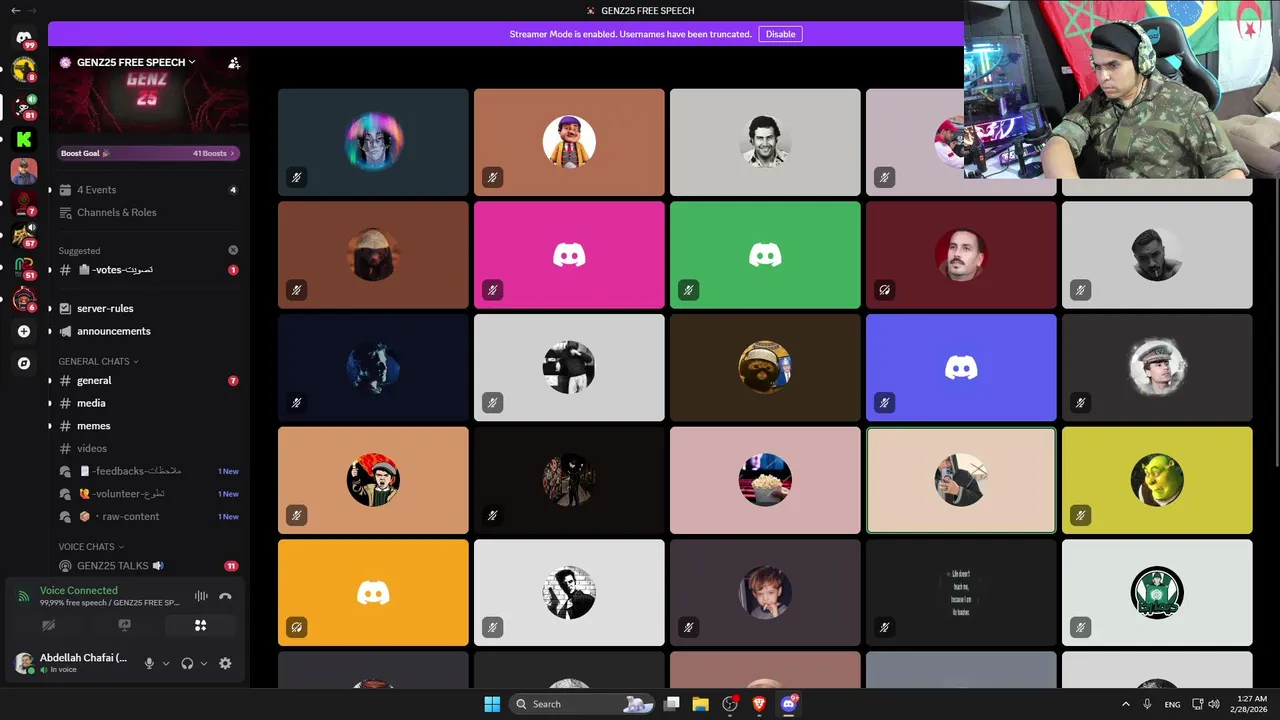Open Discord direct messages home icon

coord(24,38)
